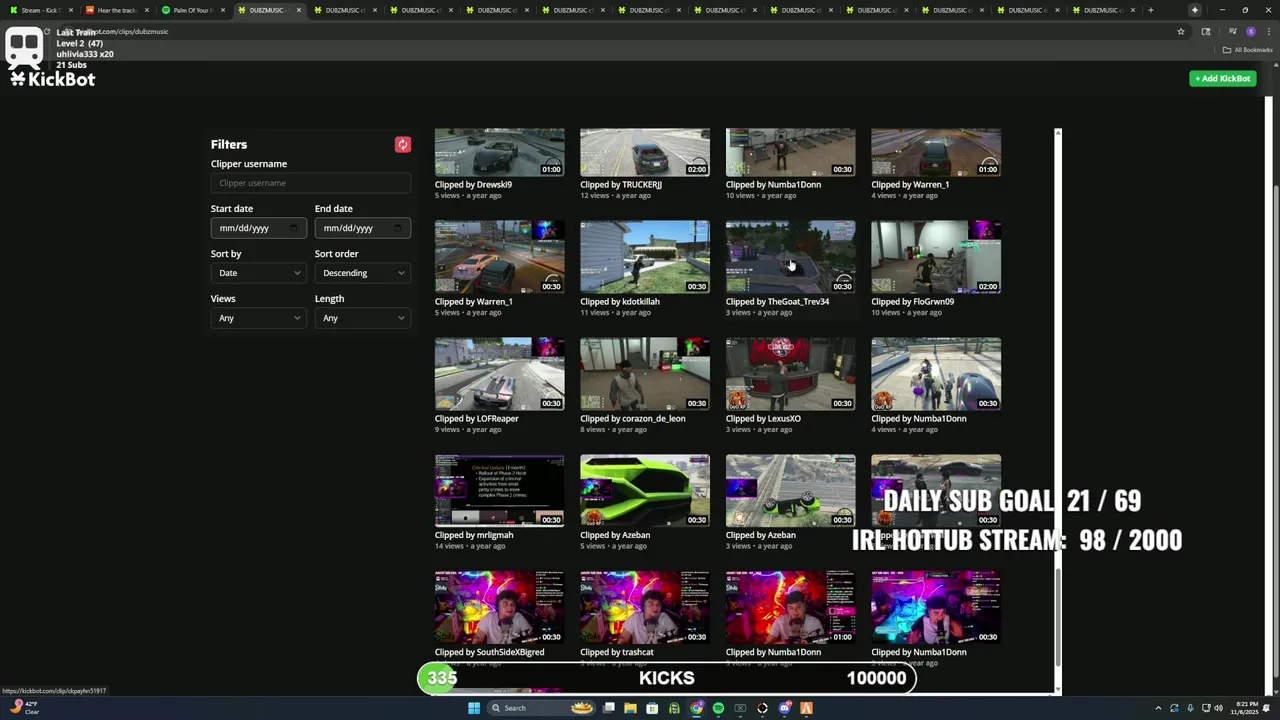
Task: Open the clip by TRUCKERJJ
Action: 645,152
